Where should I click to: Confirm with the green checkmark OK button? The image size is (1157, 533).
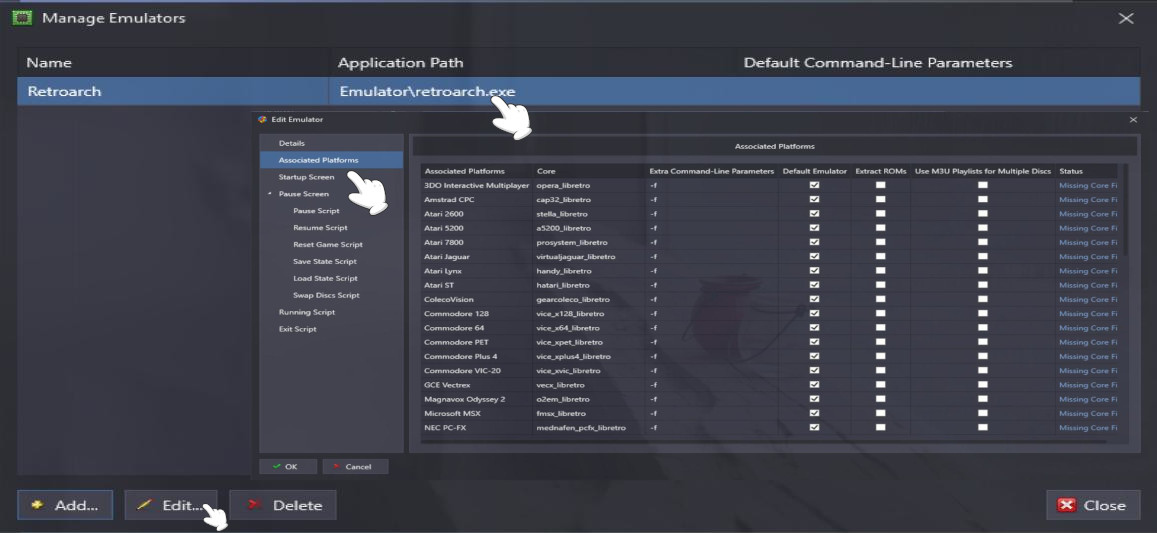coord(287,467)
